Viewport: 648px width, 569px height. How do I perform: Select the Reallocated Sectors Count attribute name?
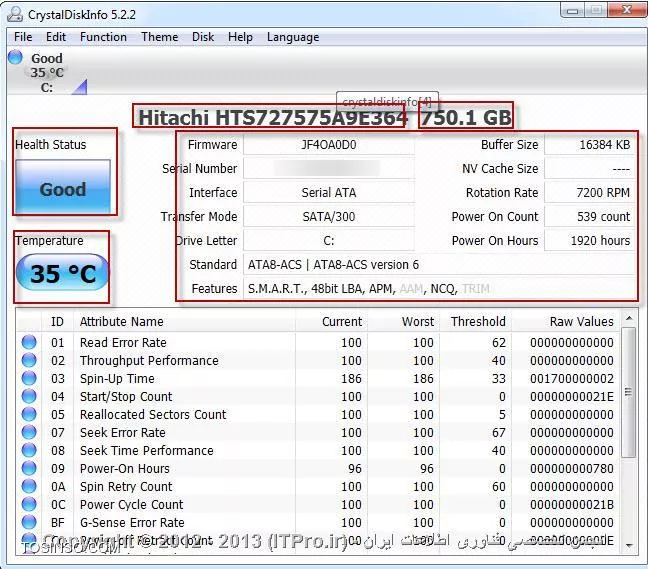tap(153, 414)
